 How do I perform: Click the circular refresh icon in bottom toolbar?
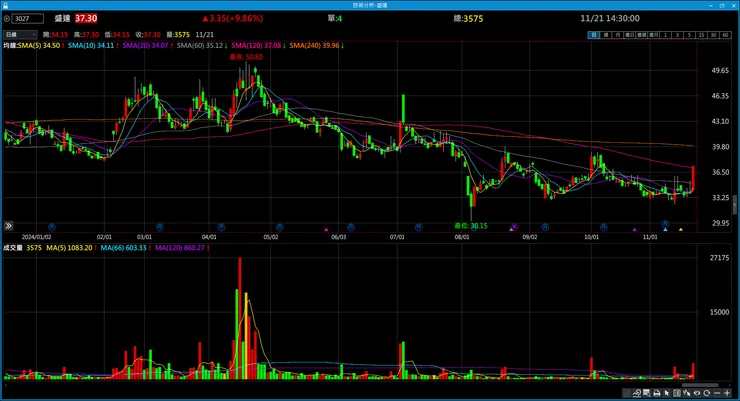[706, 393]
